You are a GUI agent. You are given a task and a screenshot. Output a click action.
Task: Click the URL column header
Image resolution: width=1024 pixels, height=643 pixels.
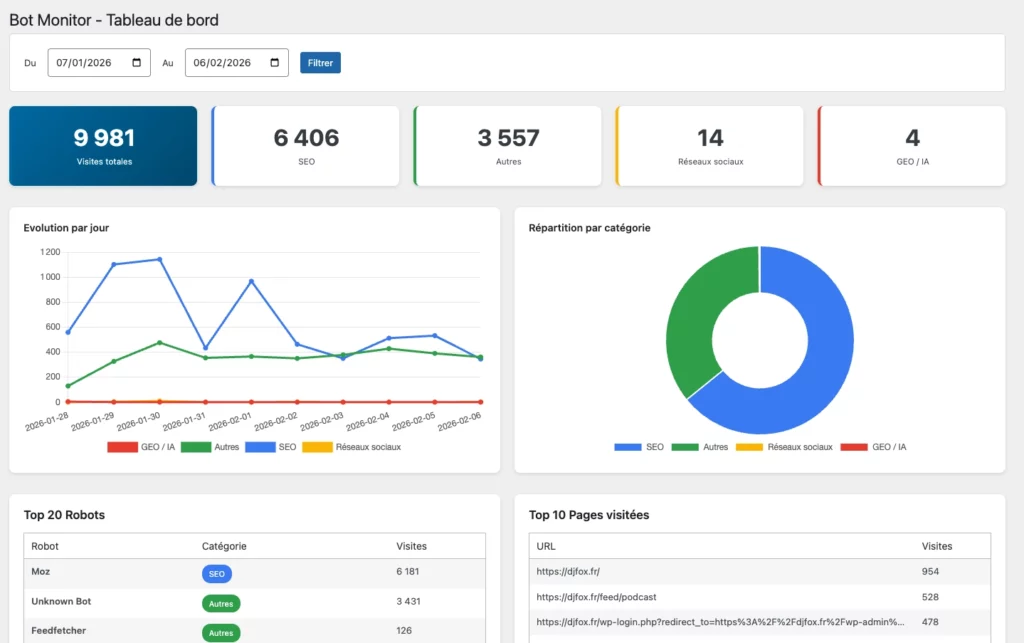546,546
